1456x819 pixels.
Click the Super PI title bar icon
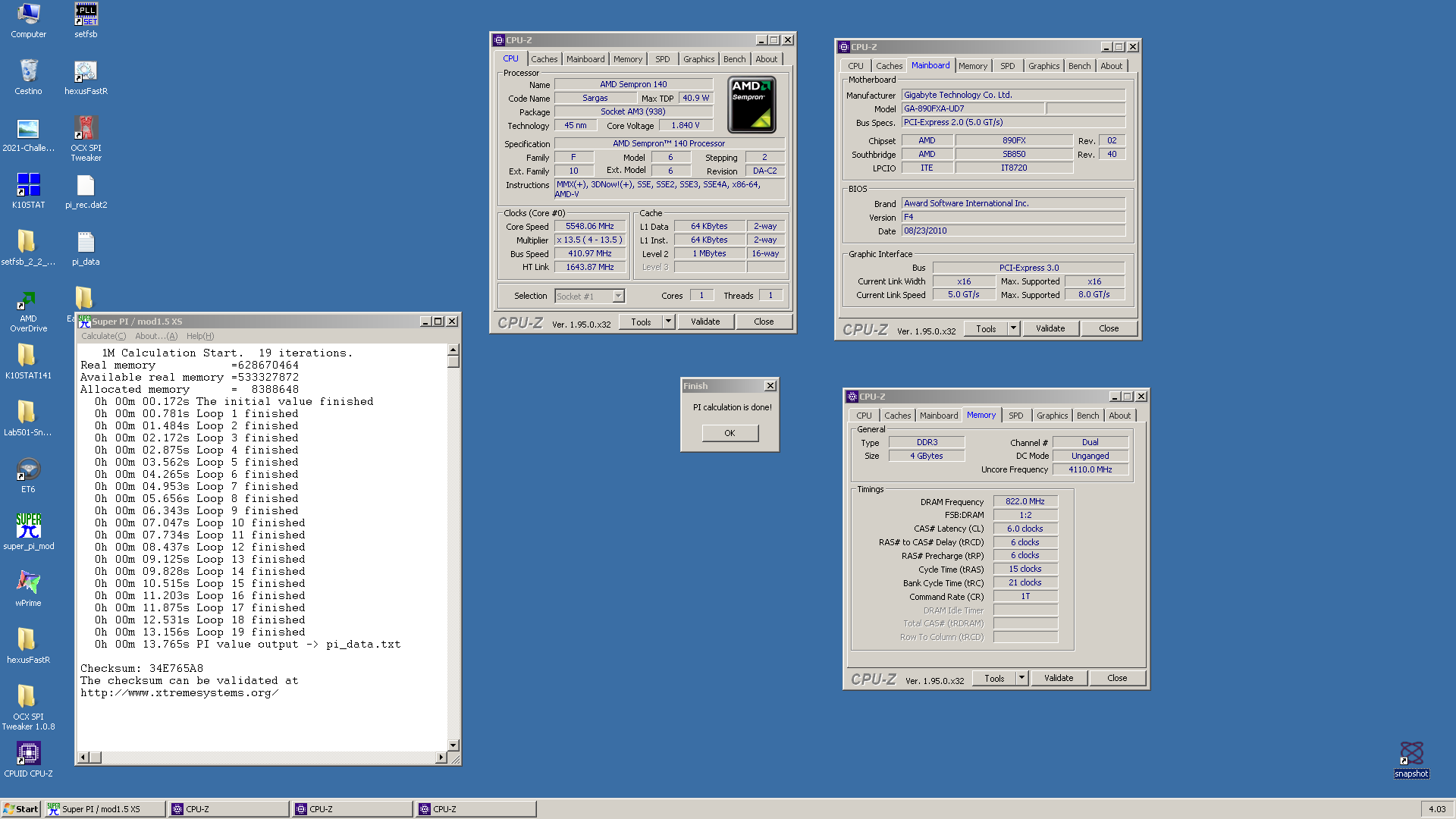84,322
